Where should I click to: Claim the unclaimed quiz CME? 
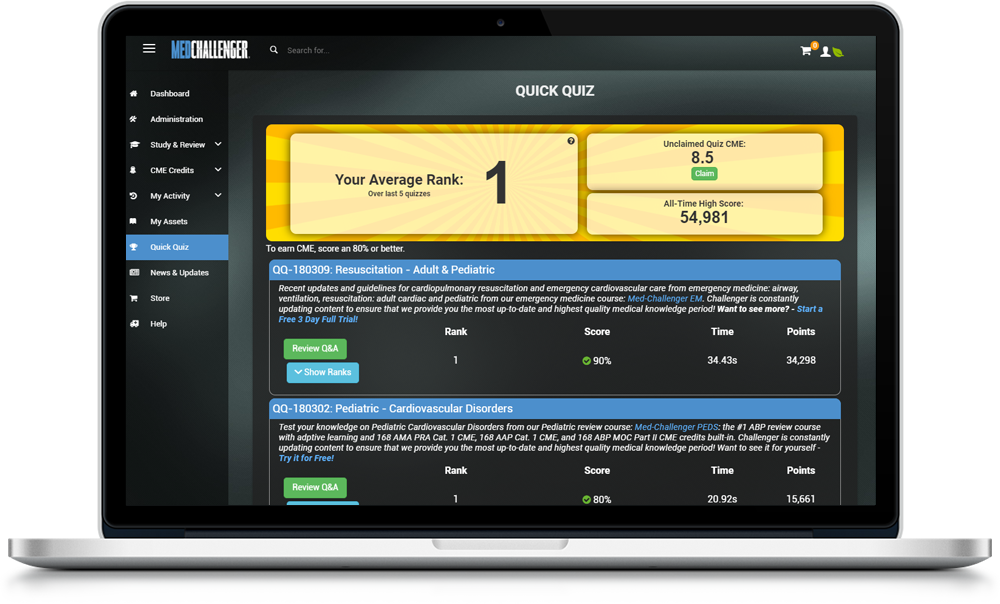704,173
